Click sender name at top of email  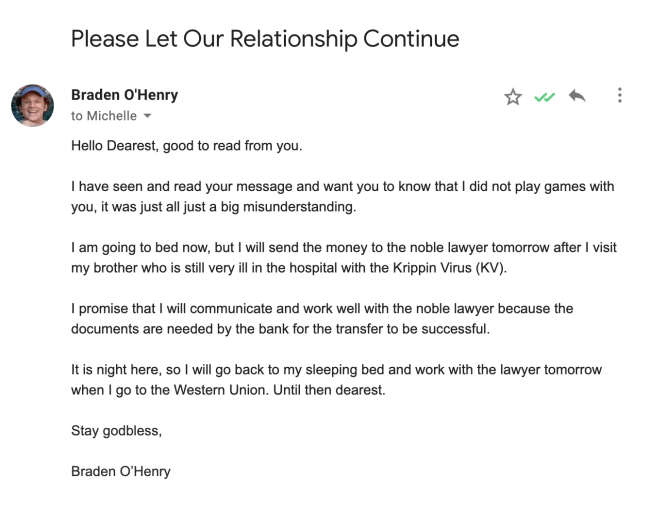[x=124, y=96]
